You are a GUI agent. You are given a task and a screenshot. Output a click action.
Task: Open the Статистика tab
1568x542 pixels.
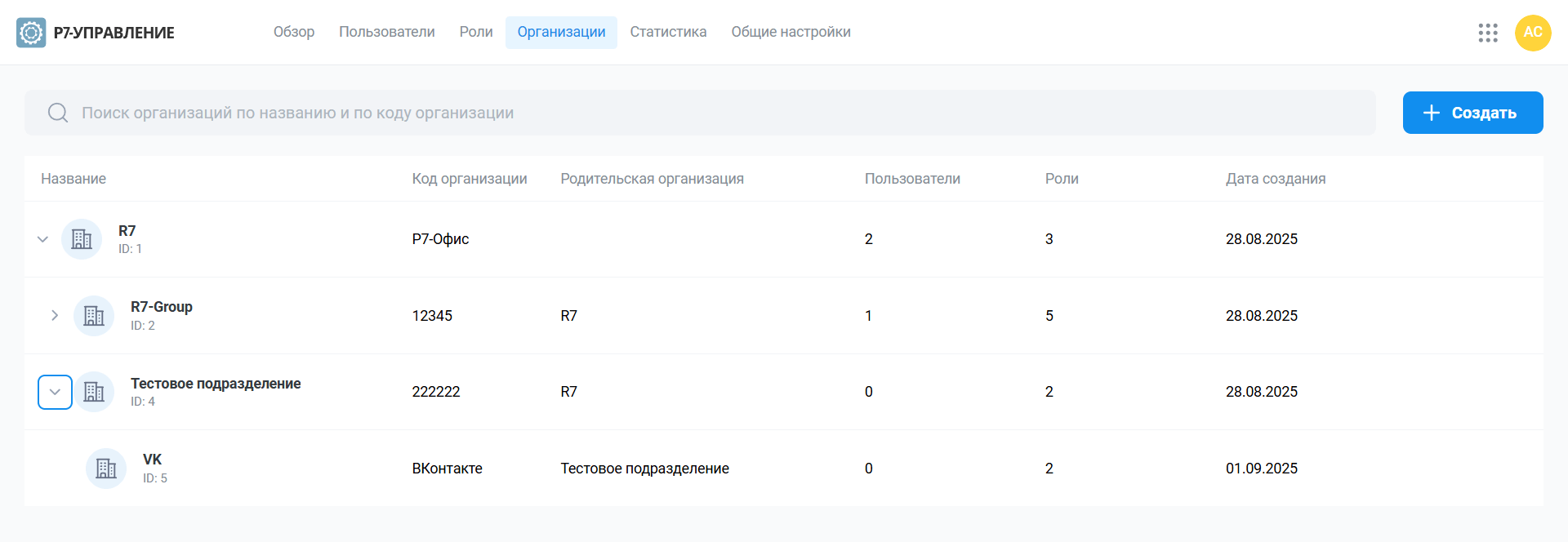pyautogui.click(x=668, y=32)
